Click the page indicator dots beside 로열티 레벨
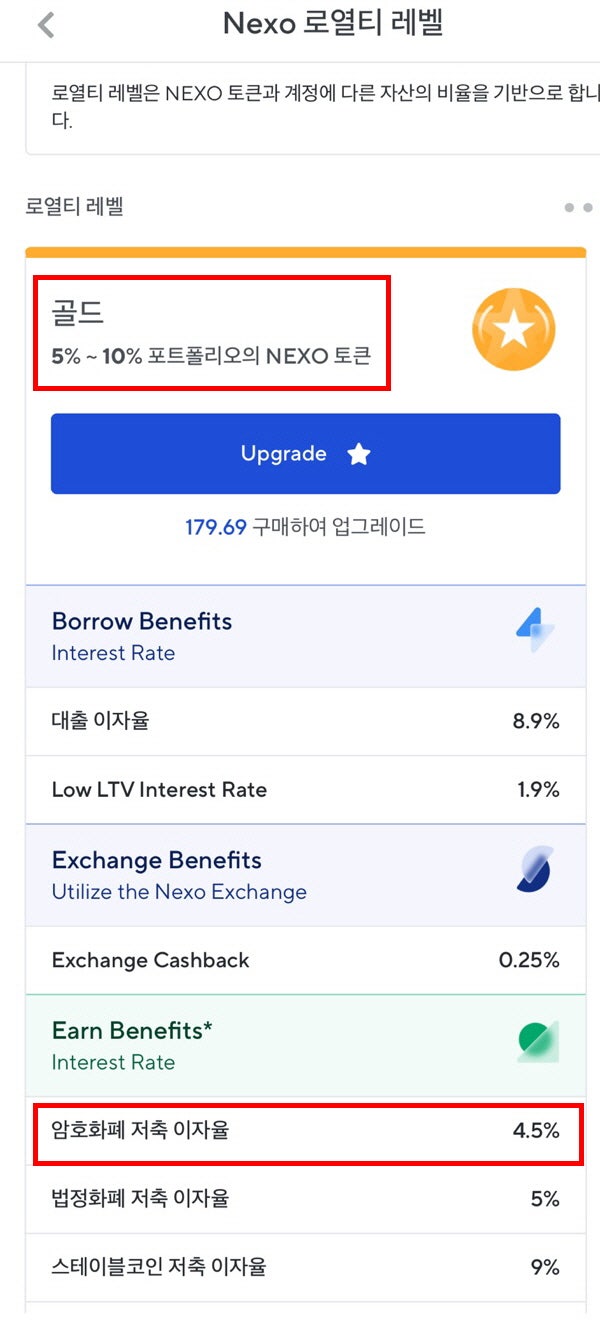Viewport: 600px width, 1330px height. 572,208
